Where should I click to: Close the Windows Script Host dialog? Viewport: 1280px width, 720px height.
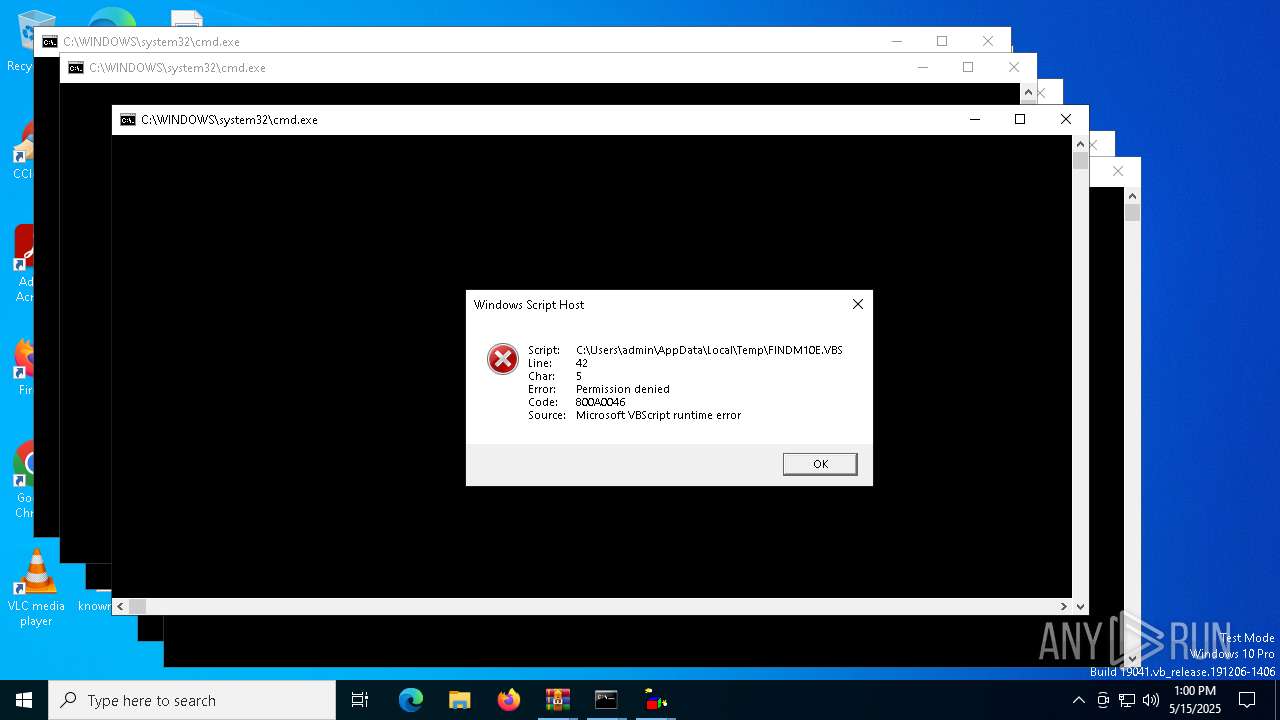857,305
